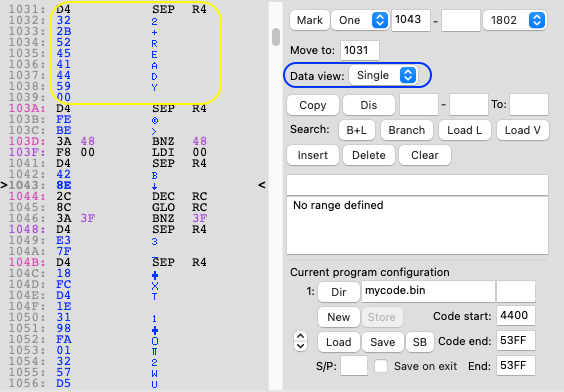Click the Mark button
The width and height of the screenshot is (564, 392).
tap(309, 20)
